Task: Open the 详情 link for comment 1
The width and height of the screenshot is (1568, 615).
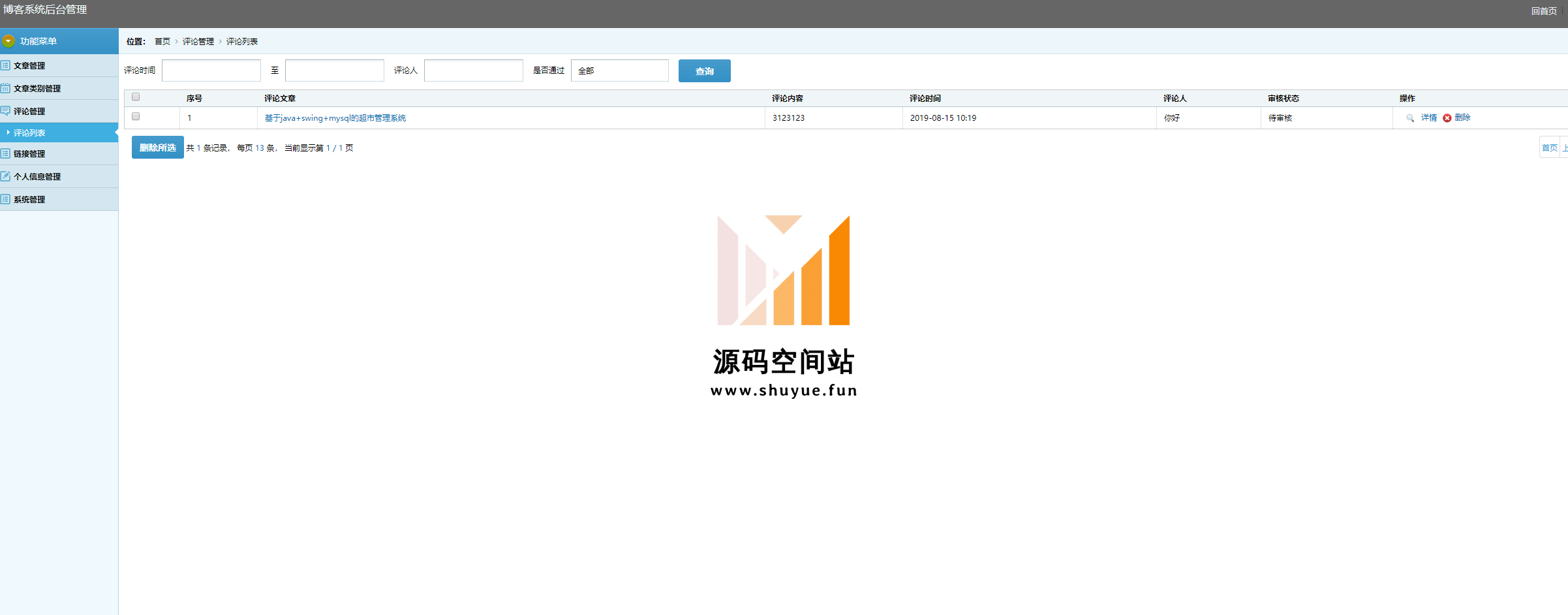Action: (x=1428, y=118)
